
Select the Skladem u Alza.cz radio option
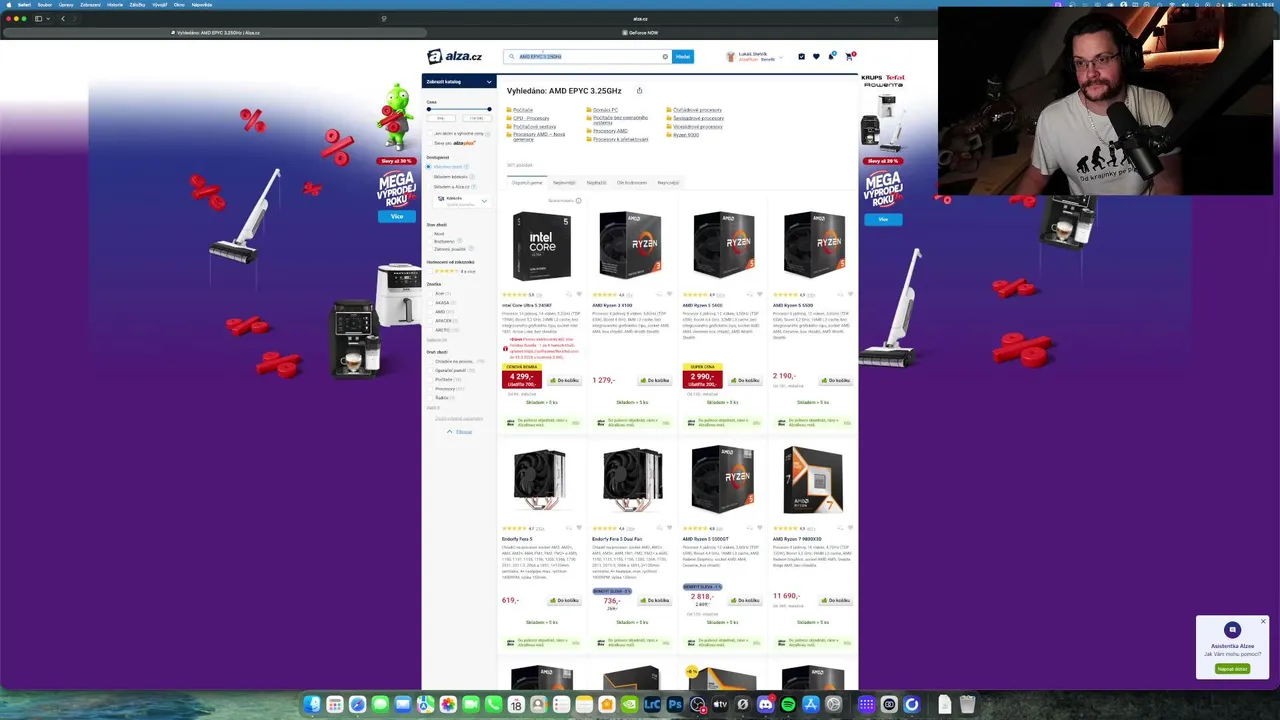click(430, 187)
